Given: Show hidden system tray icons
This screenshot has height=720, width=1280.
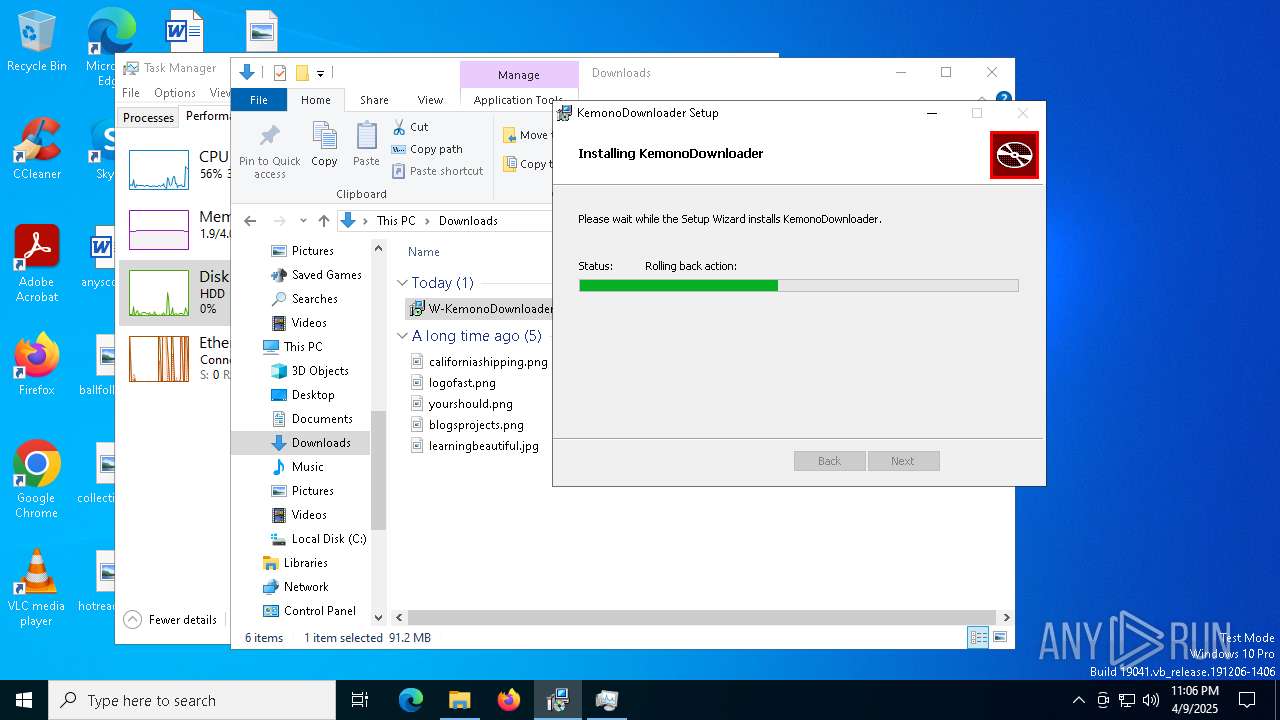Looking at the screenshot, I should tap(1078, 700).
